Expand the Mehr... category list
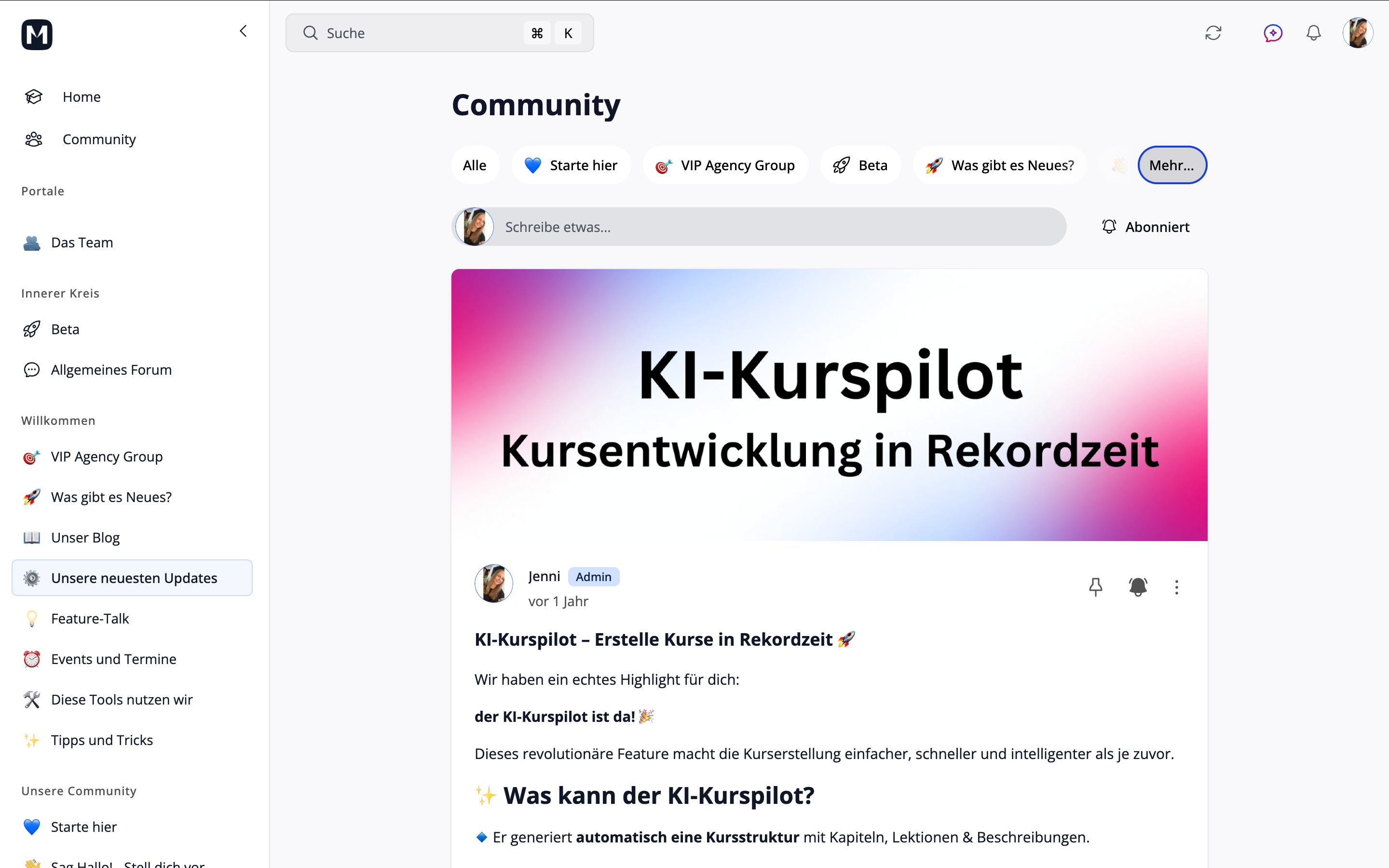Viewport: 1389px width, 868px height. click(1171, 165)
